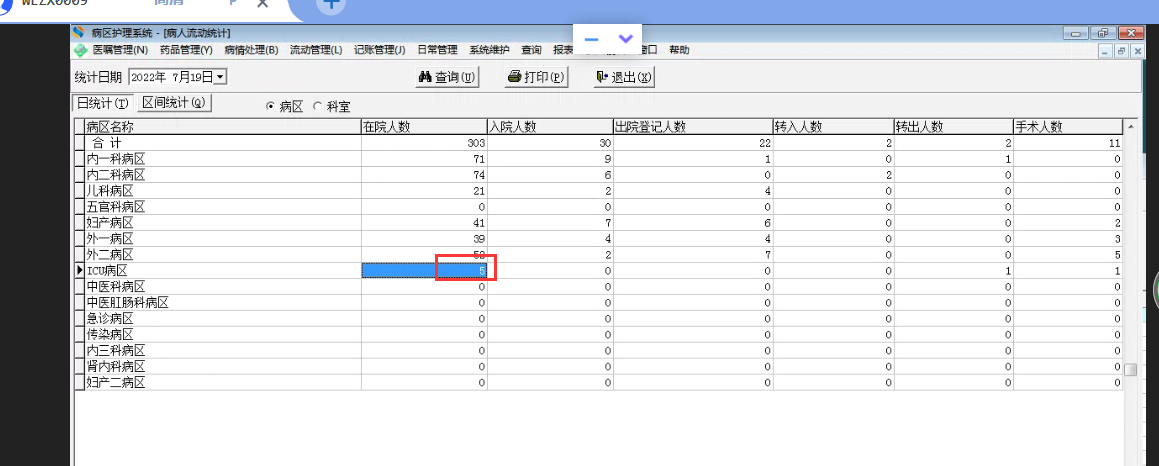Click the 转出人数 column header
This screenshot has width=1159, height=466.
[x=953, y=126]
